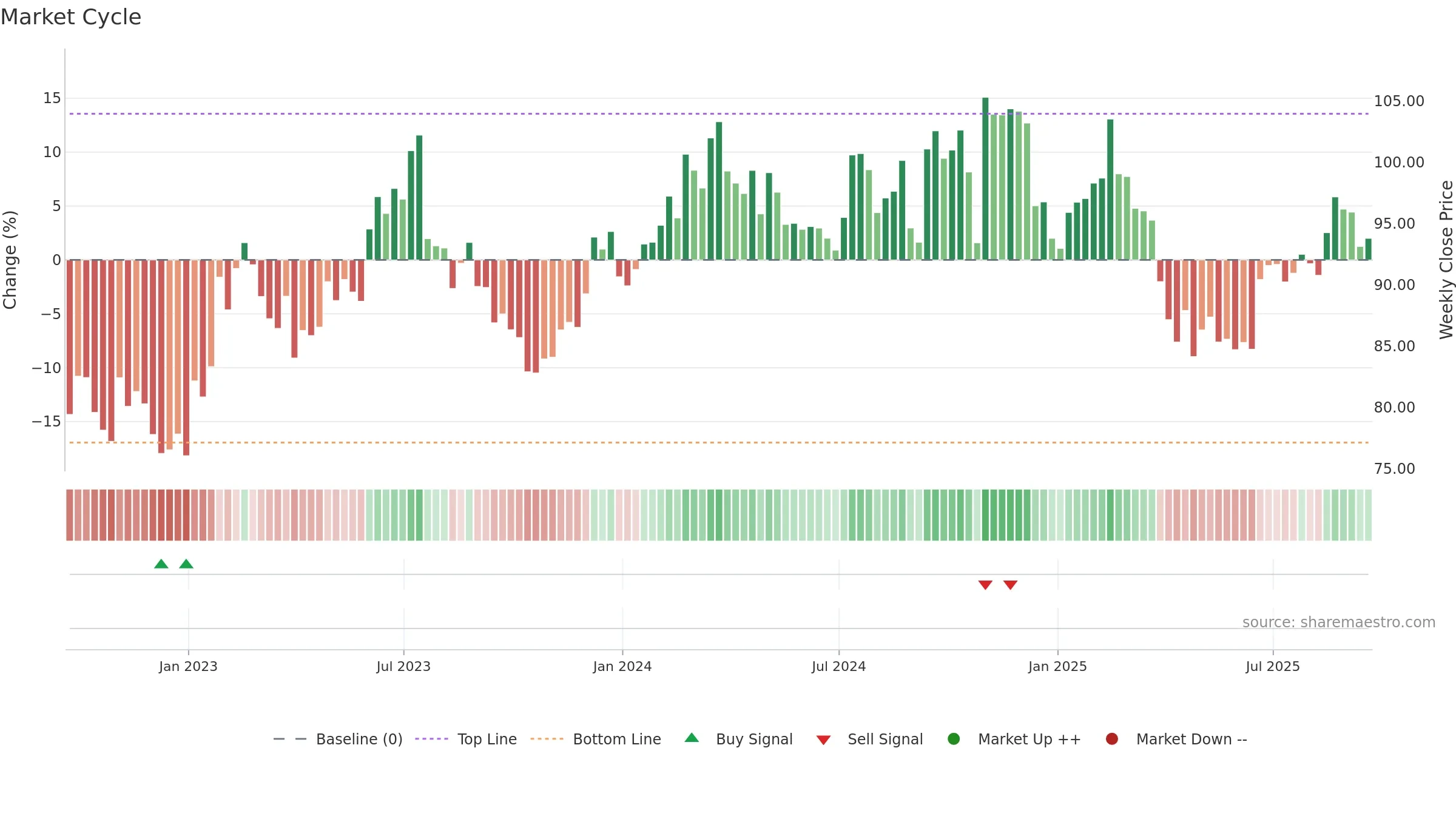Viewport: 1456px width, 819px height.
Task: Click the first buy signal triangle before Jan 2023
Action: click(161, 564)
